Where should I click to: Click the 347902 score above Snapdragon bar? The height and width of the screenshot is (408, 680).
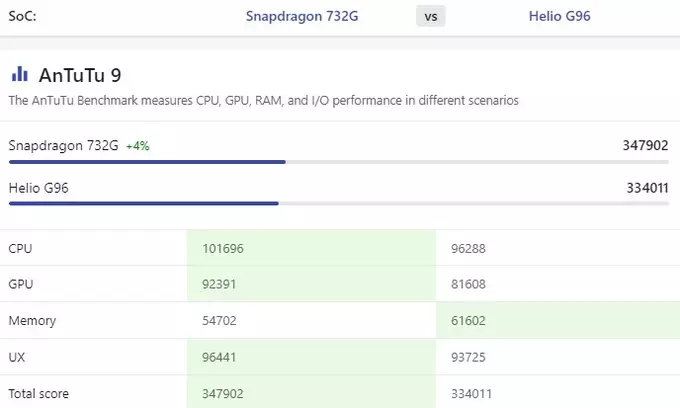point(645,145)
